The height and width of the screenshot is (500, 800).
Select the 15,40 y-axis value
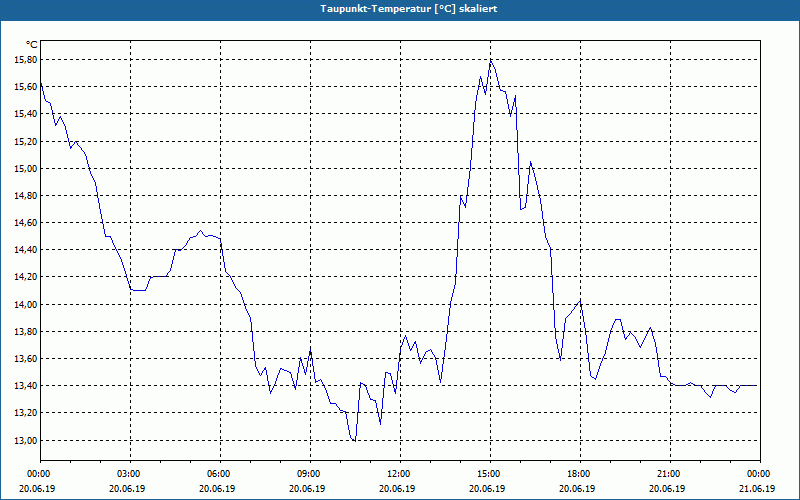pos(27,114)
